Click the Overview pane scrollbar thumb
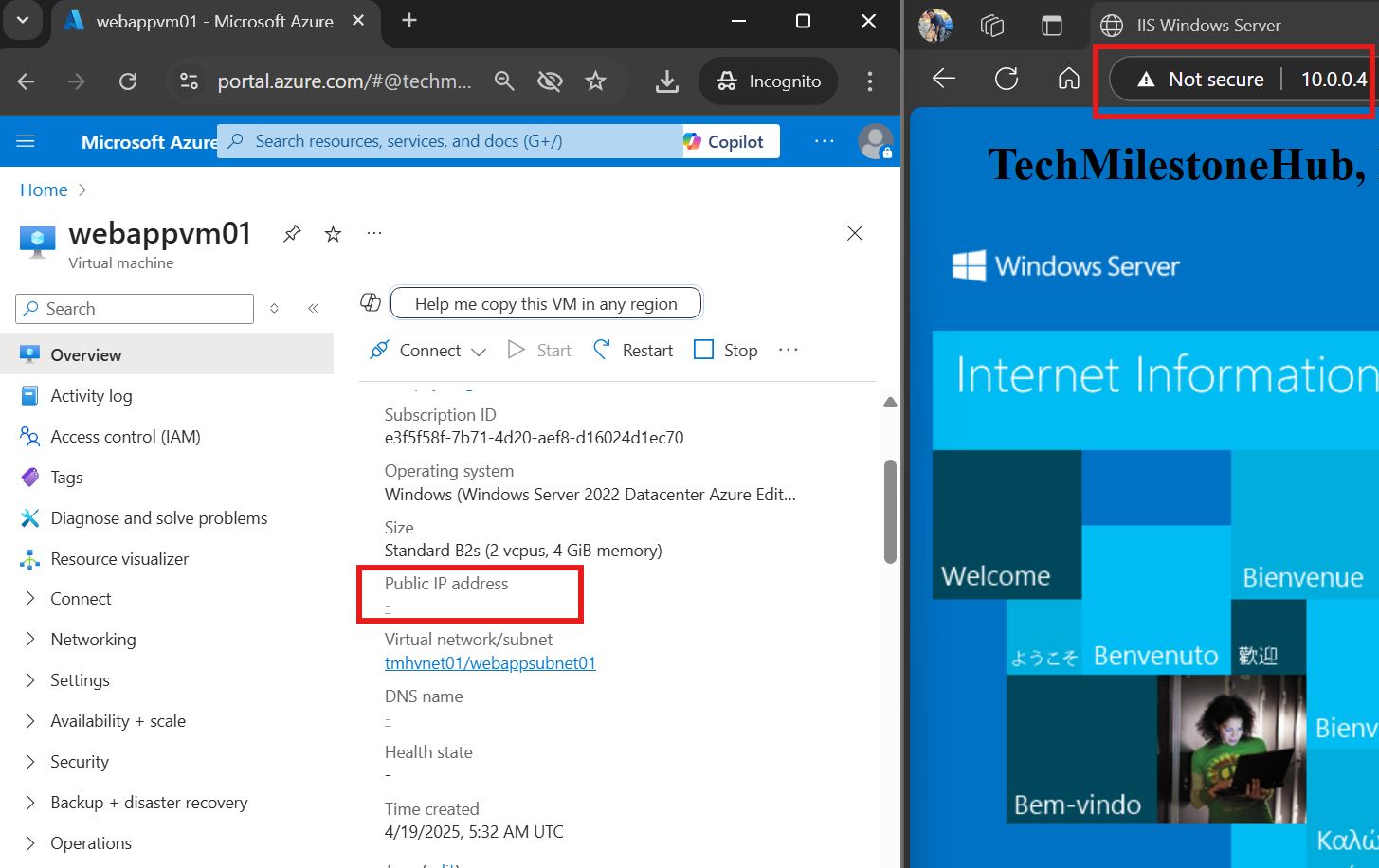 pos(890,512)
